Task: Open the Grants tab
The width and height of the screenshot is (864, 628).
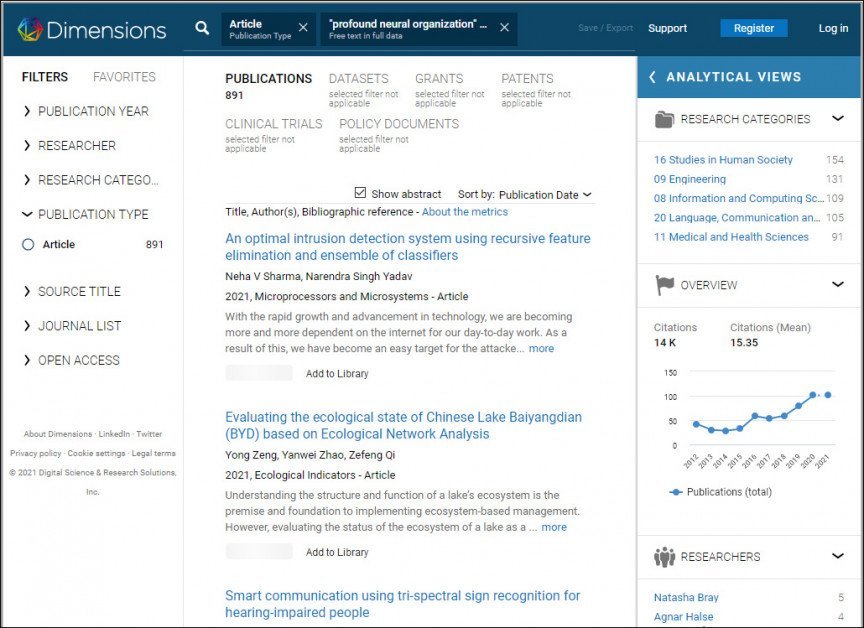Action: [439, 79]
